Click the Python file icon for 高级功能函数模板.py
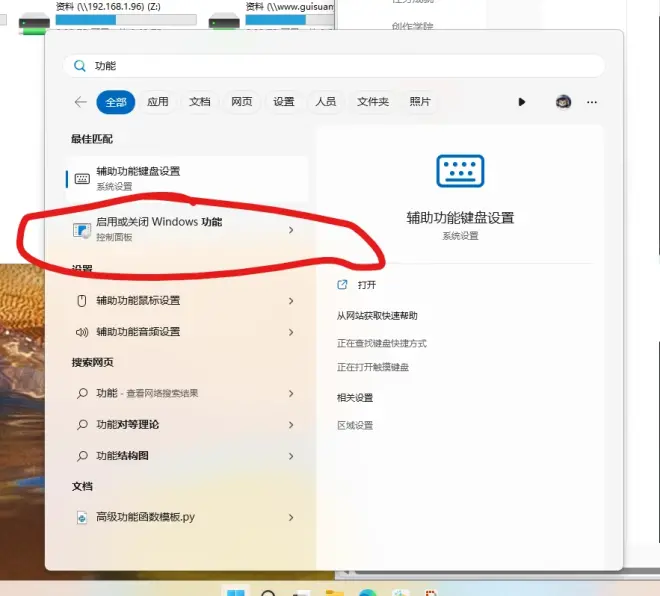Viewport: 660px width, 596px height. click(83, 518)
